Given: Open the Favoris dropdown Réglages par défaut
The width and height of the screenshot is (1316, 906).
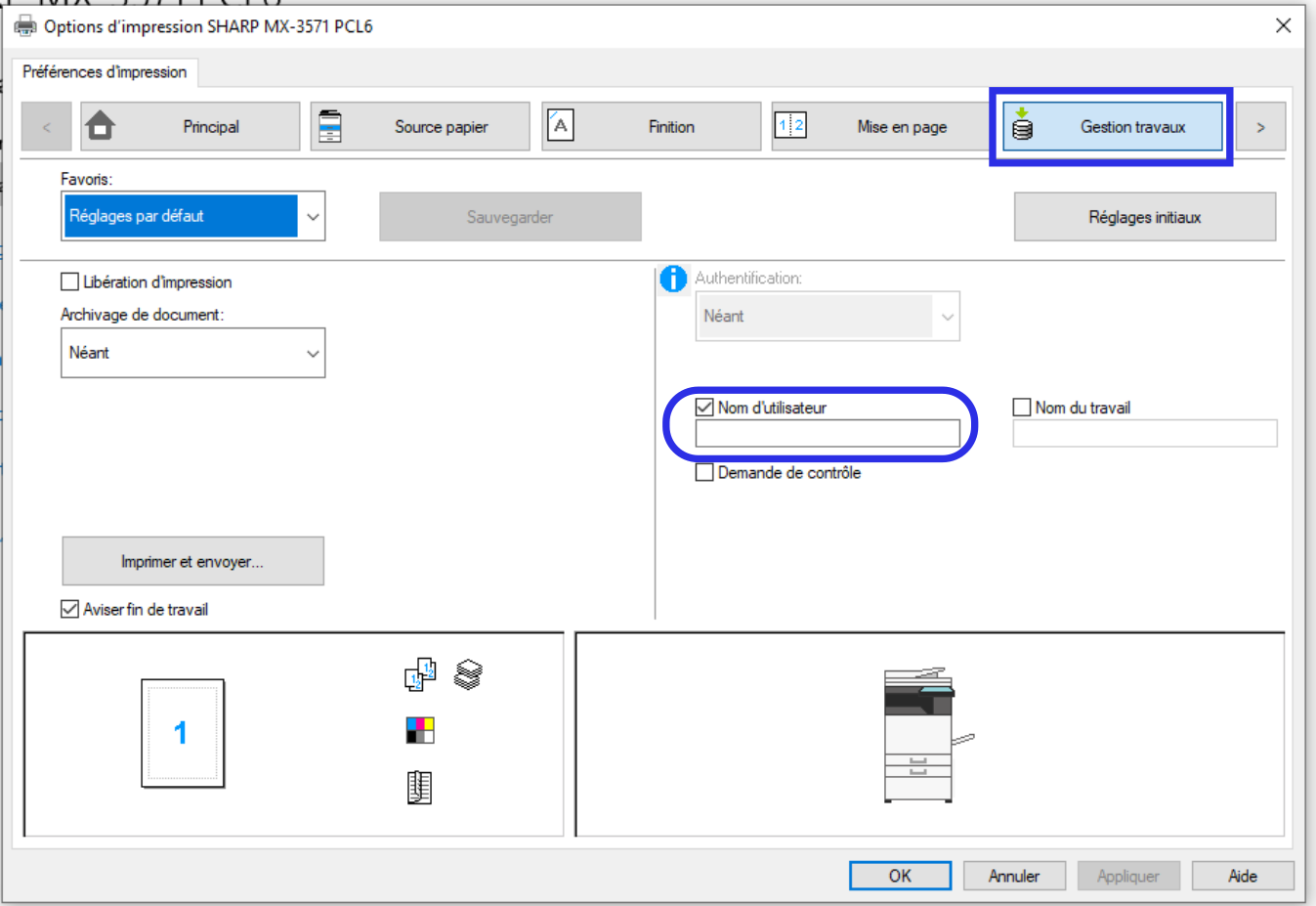Looking at the screenshot, I should [192, 216].
